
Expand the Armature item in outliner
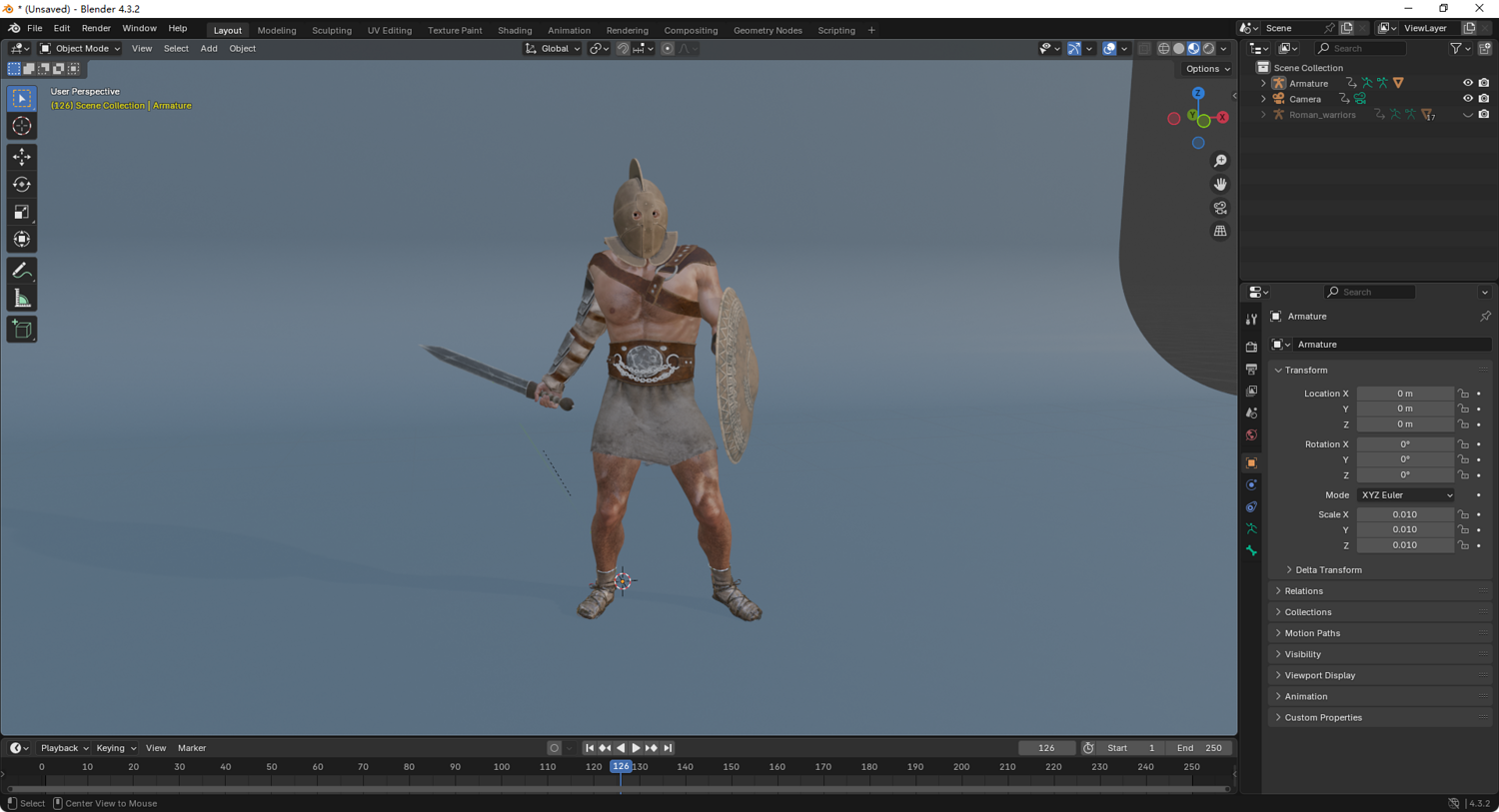click(1264, 84)
